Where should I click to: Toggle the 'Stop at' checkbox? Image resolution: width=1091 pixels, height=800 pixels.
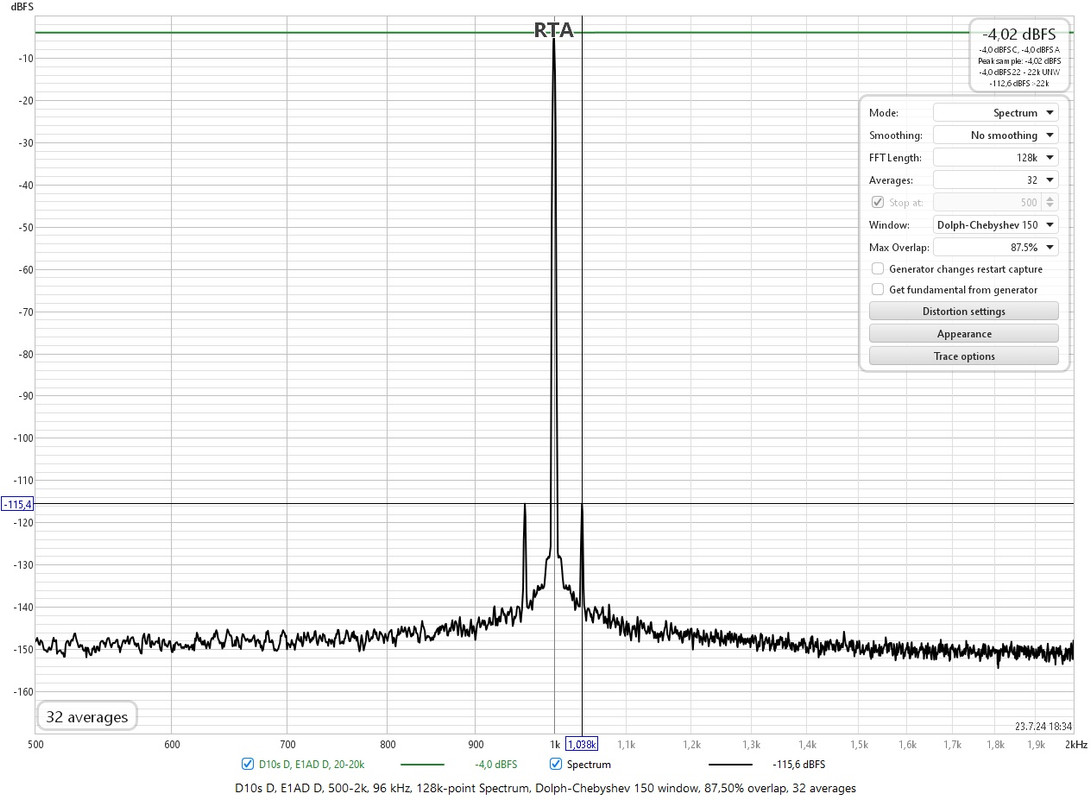click(x=877, y=202)
